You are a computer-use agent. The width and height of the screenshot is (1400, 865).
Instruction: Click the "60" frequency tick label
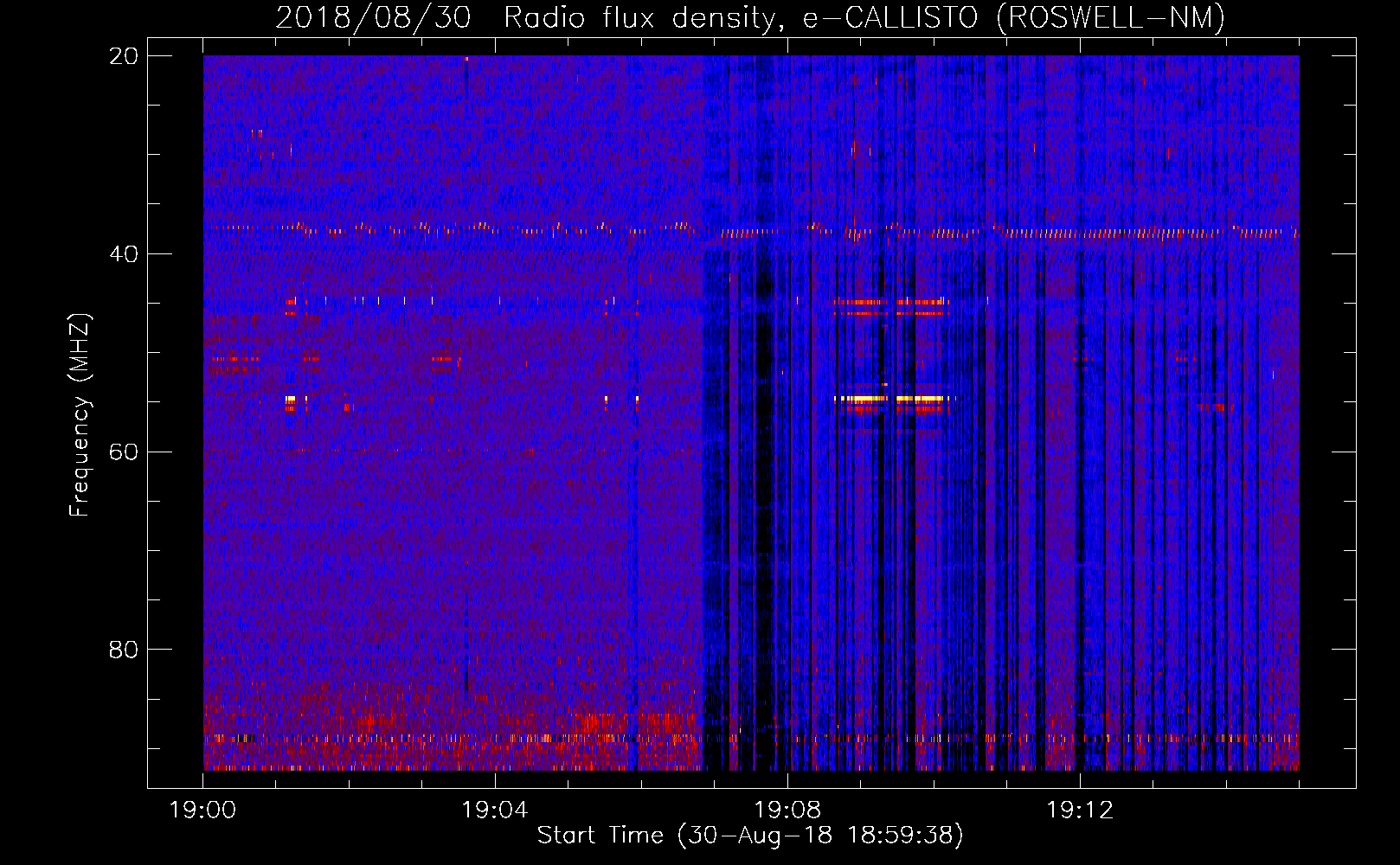pyautogui.click(x=125, y=452)
